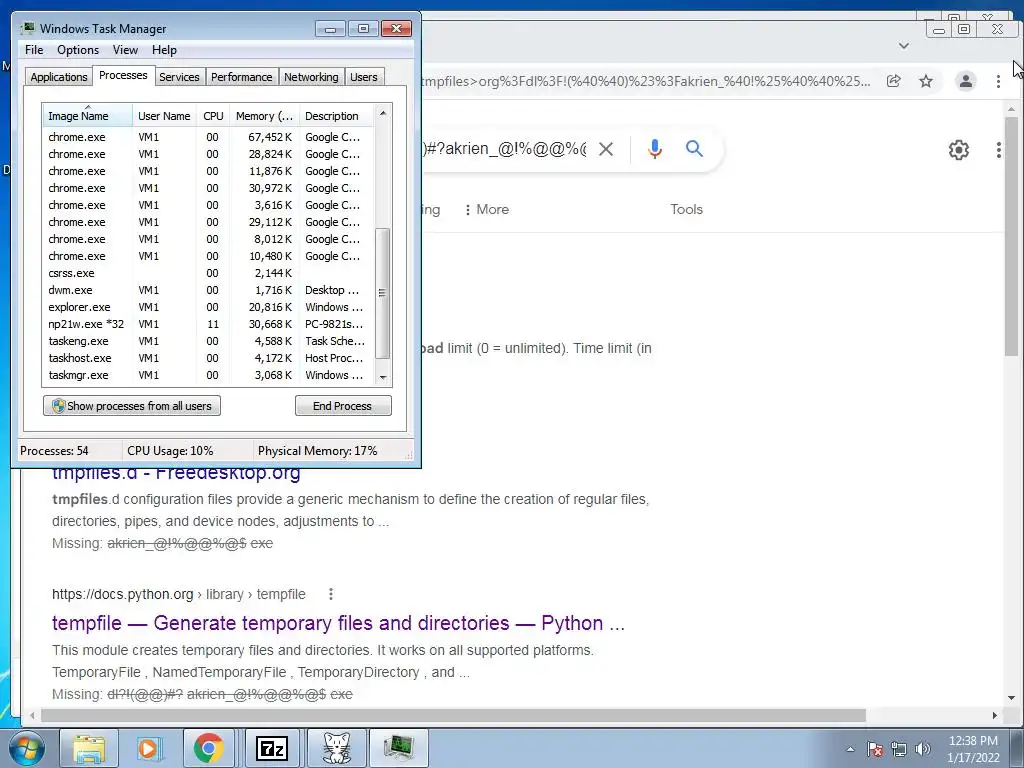Switch to the Services tab
The width and height of the screenshot is (1024, 768).
click(179, 77)
